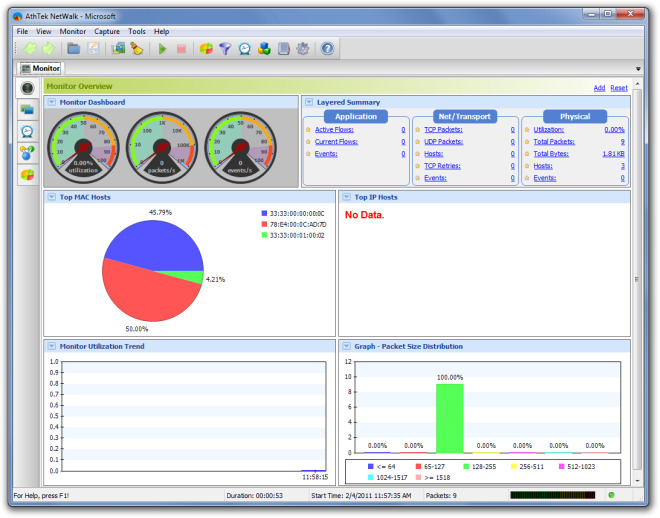Open settings gear toolbar icon
Viewport: 660px width, 518px height.
point(303,49)
